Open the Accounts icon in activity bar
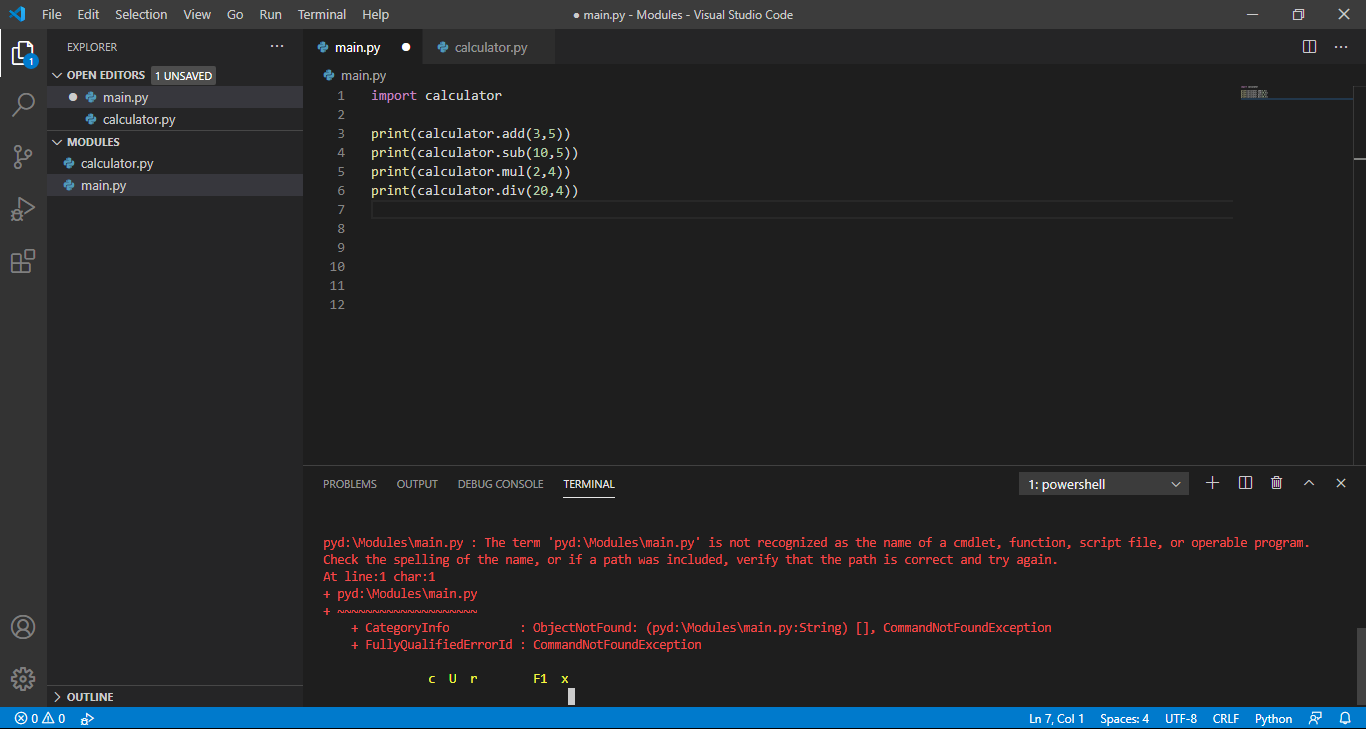The image size is (1366, 729). (23, 627)
